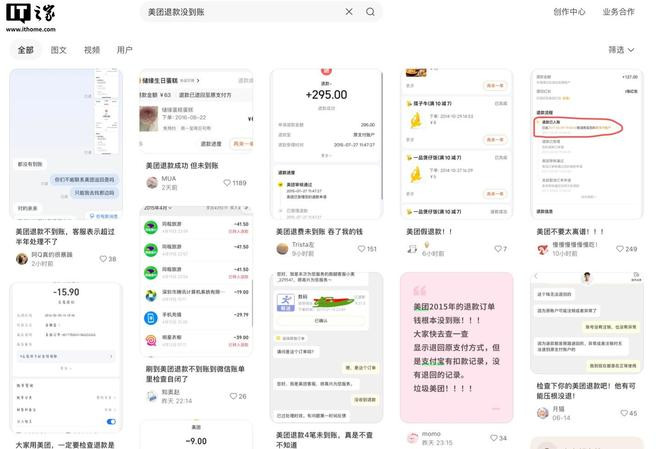Open avatar of 美团不要太离谱 post author
Image resolution: width=660 pixels, height=449 pixels.
(543, 249)
